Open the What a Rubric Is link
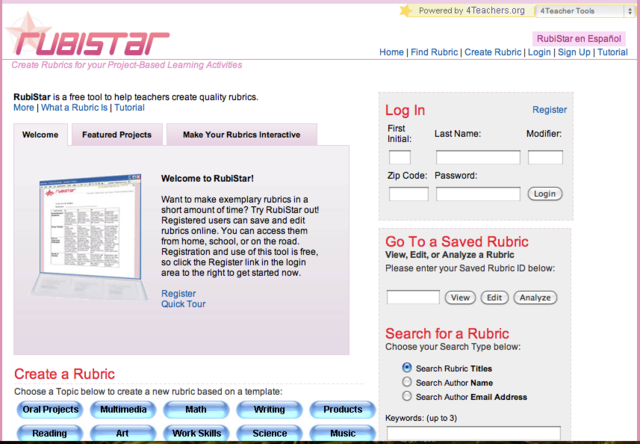Image resolution: width=640 pixels, height=444 pixels. 74,107
